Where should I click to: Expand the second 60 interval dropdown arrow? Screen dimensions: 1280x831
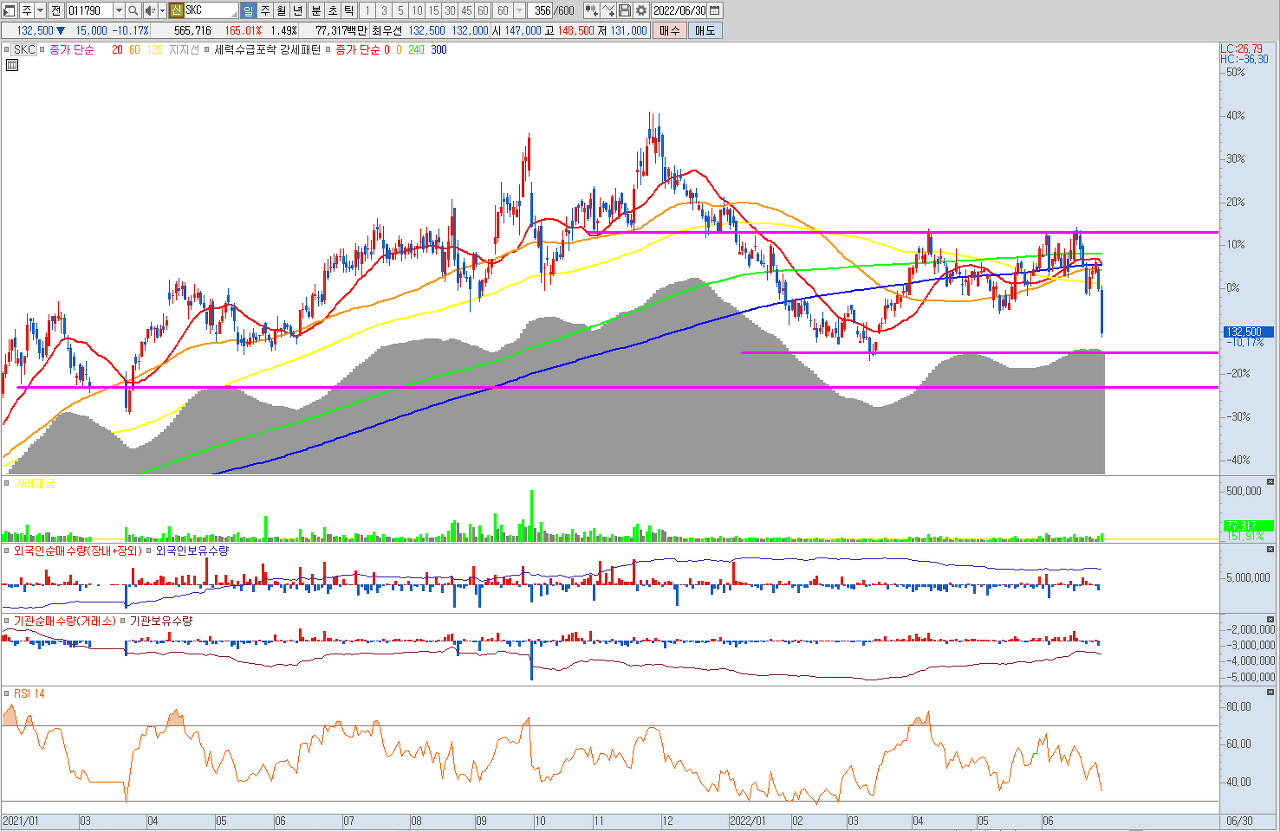point(519,11)
